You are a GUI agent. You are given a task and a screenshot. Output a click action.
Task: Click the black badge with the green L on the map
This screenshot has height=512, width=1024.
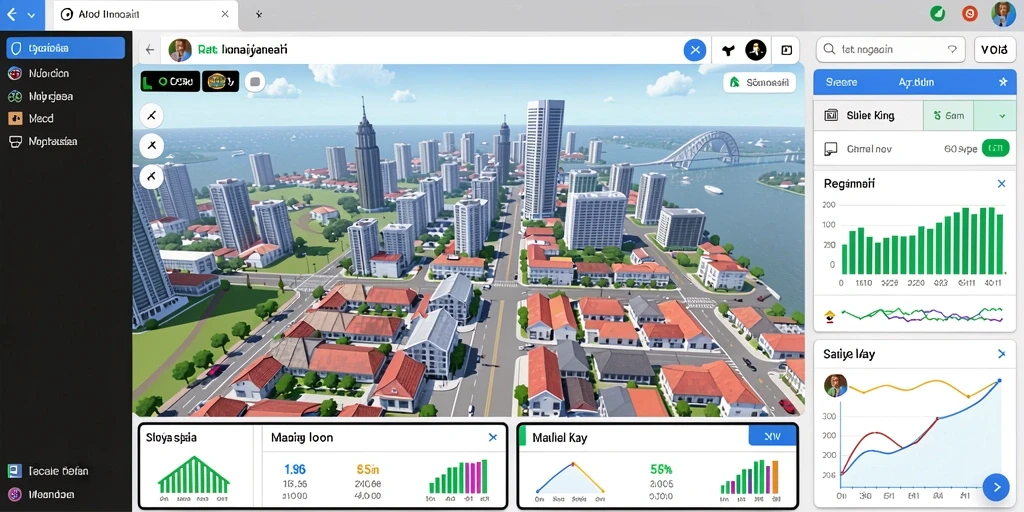pos(170,82)
